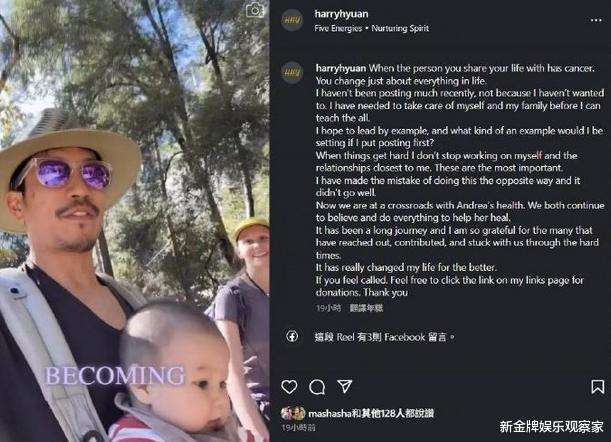Save the post with bookmark icon
The image size is (611, 442).
[x=598, y=387]
